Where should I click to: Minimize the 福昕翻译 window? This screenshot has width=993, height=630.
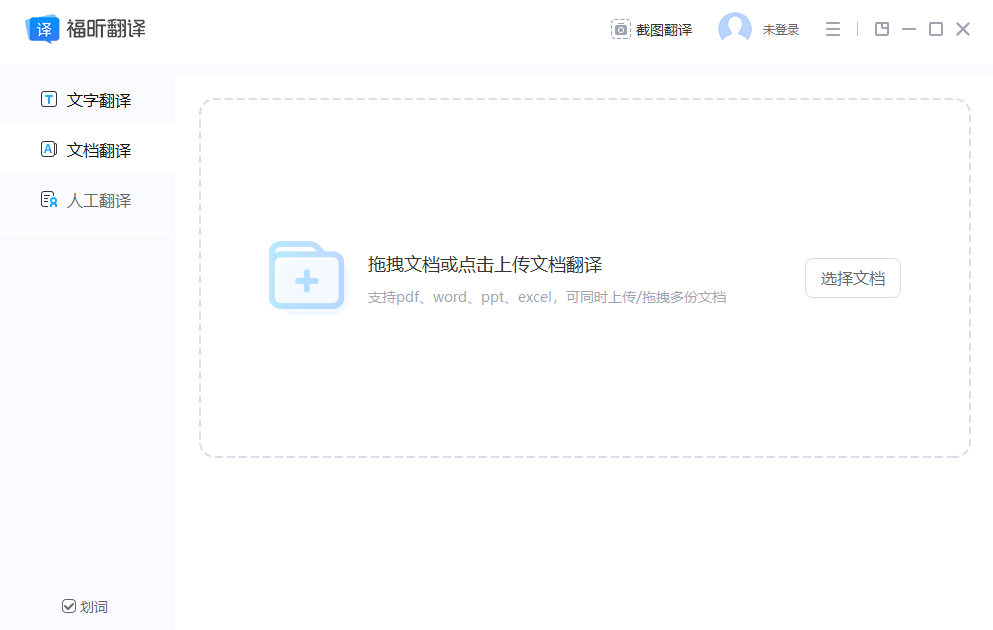point(908,29)
